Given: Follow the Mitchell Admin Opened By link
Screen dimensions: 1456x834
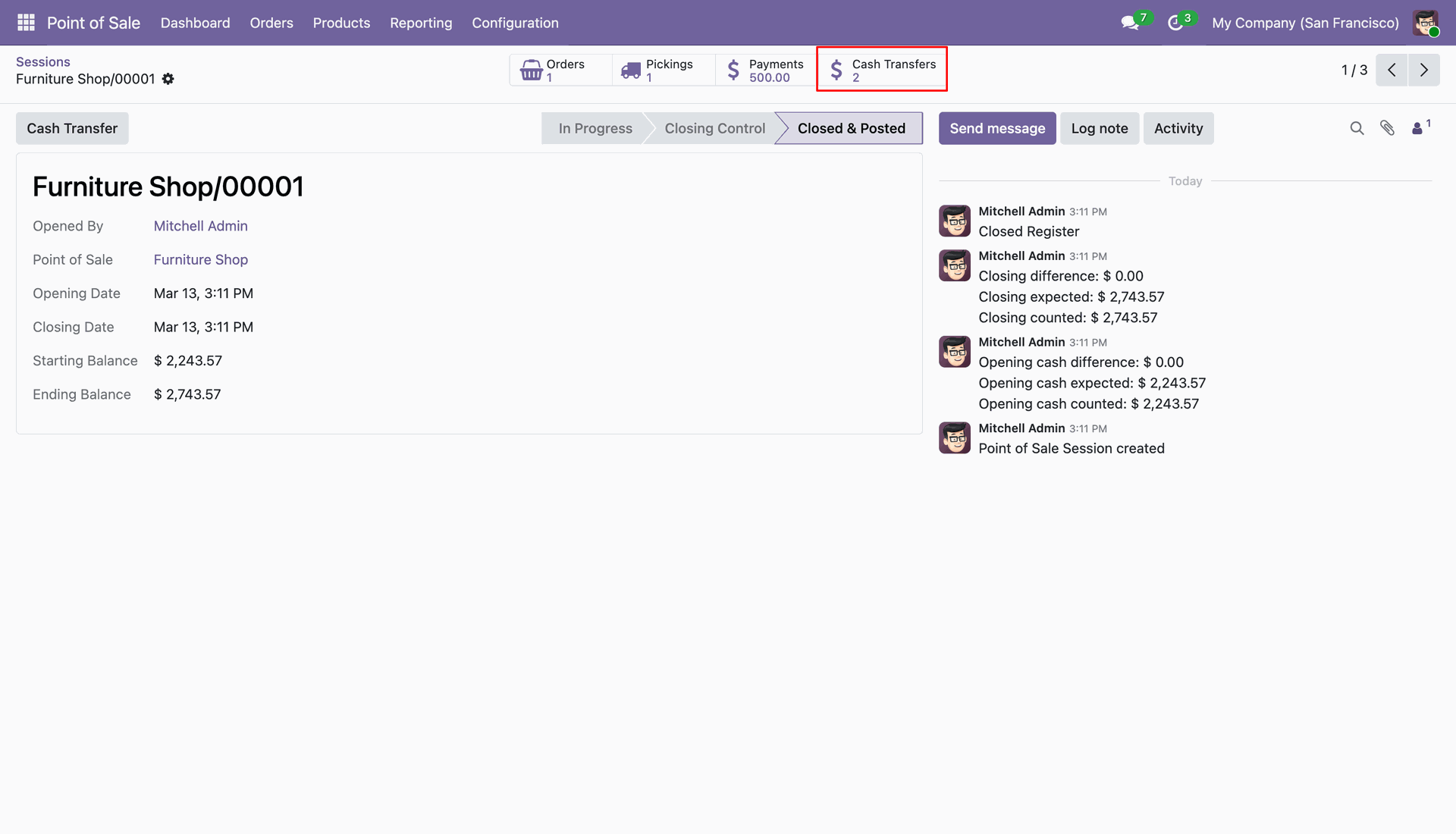Looking at the screenshot, I should pyautogui.click(x=200, y=226).
